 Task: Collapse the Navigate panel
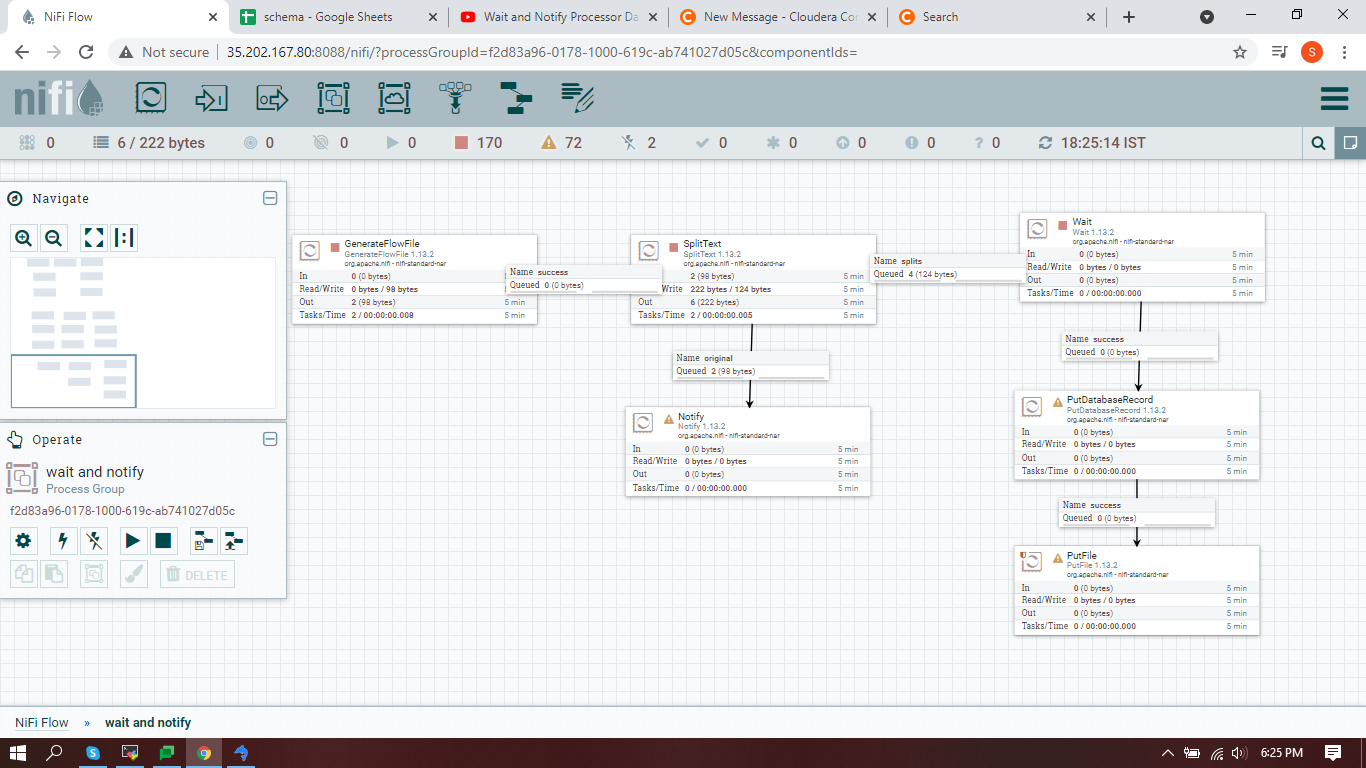(270, 198)
